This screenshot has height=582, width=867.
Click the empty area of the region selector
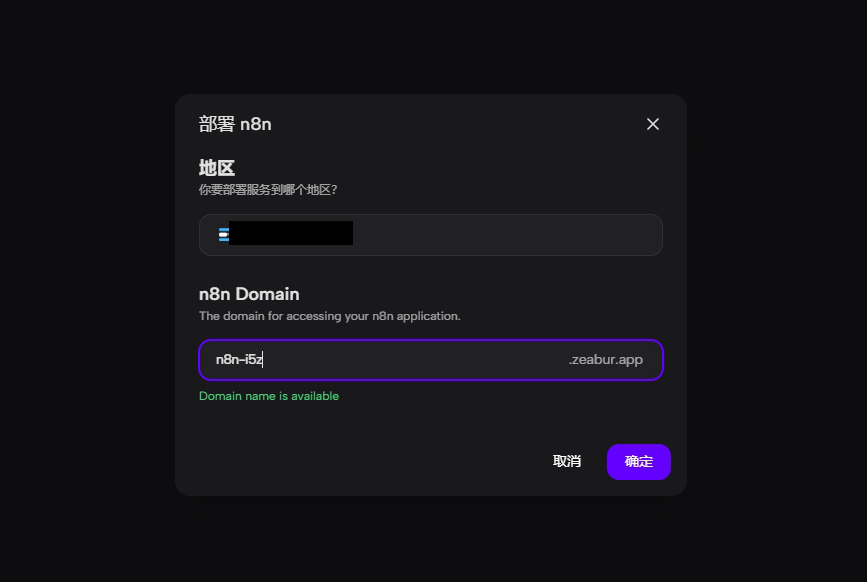coord(506,235)
